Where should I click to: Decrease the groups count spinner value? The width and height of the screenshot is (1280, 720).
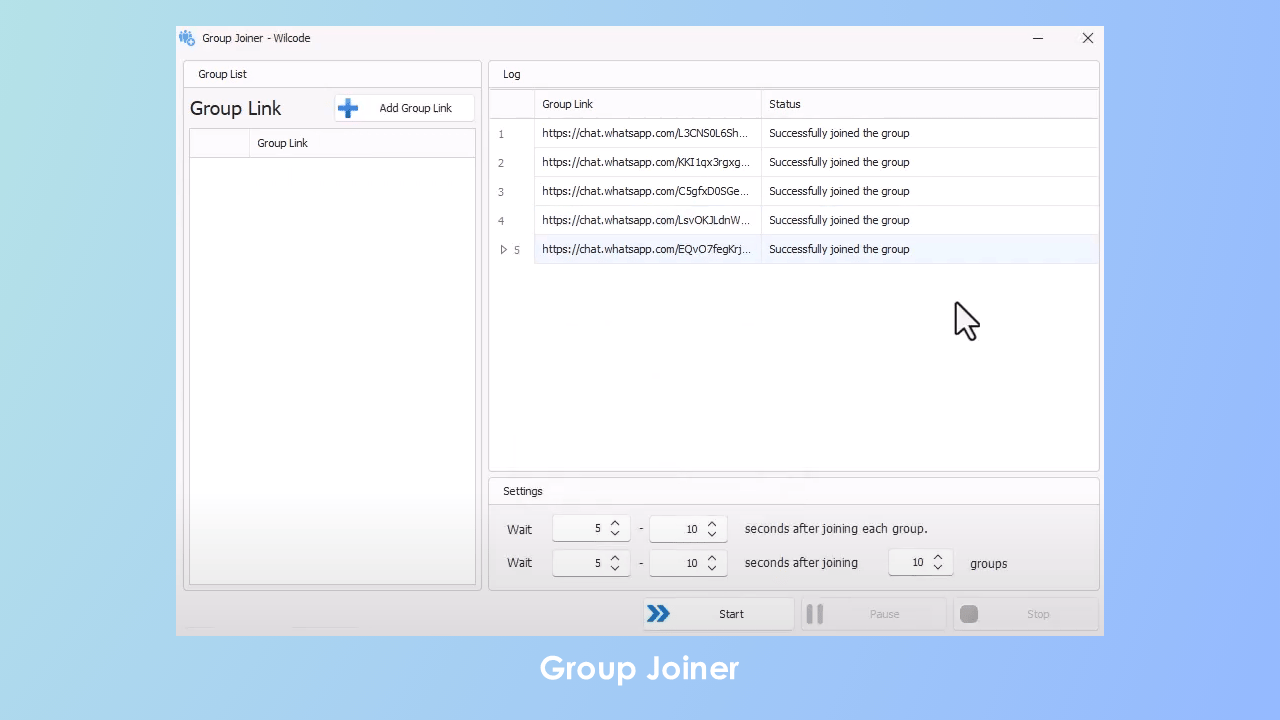(938, 569)
